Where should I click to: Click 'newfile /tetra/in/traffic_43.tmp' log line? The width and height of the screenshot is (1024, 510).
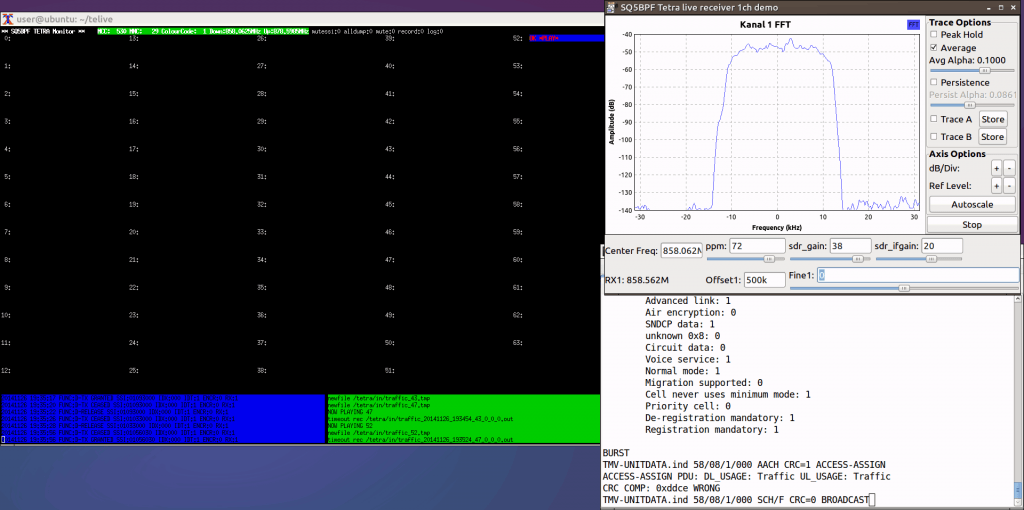(x=379, y=398)
